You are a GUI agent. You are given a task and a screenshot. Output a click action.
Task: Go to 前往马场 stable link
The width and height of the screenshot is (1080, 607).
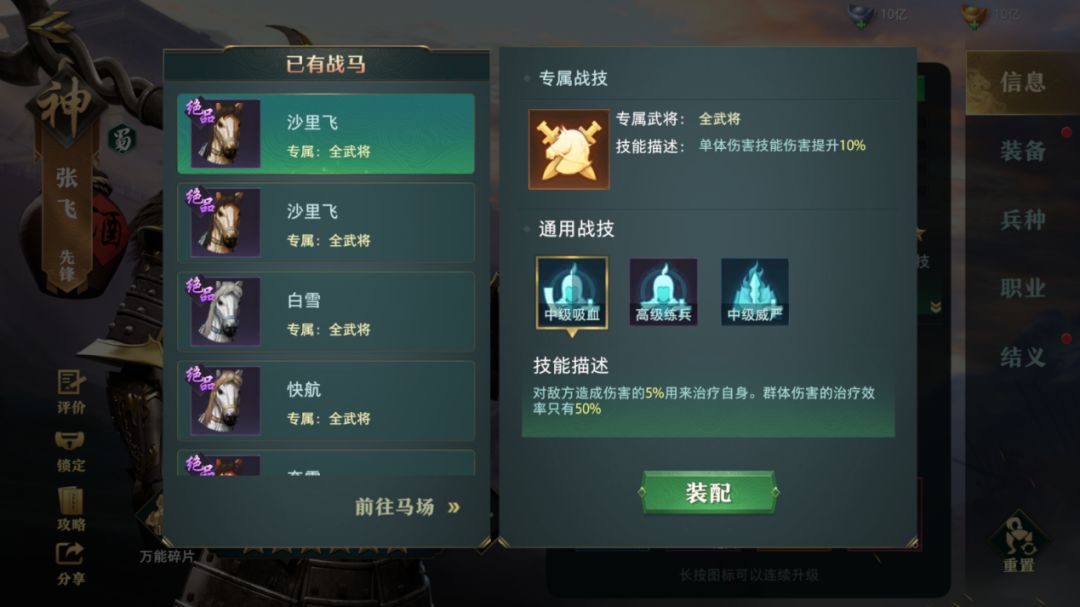[x=407, y=507]
